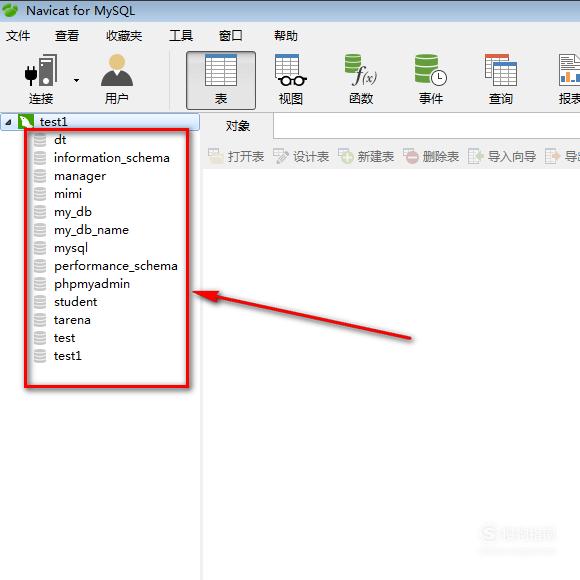Click the Navicat app logo in title bar

click(10, 10)
